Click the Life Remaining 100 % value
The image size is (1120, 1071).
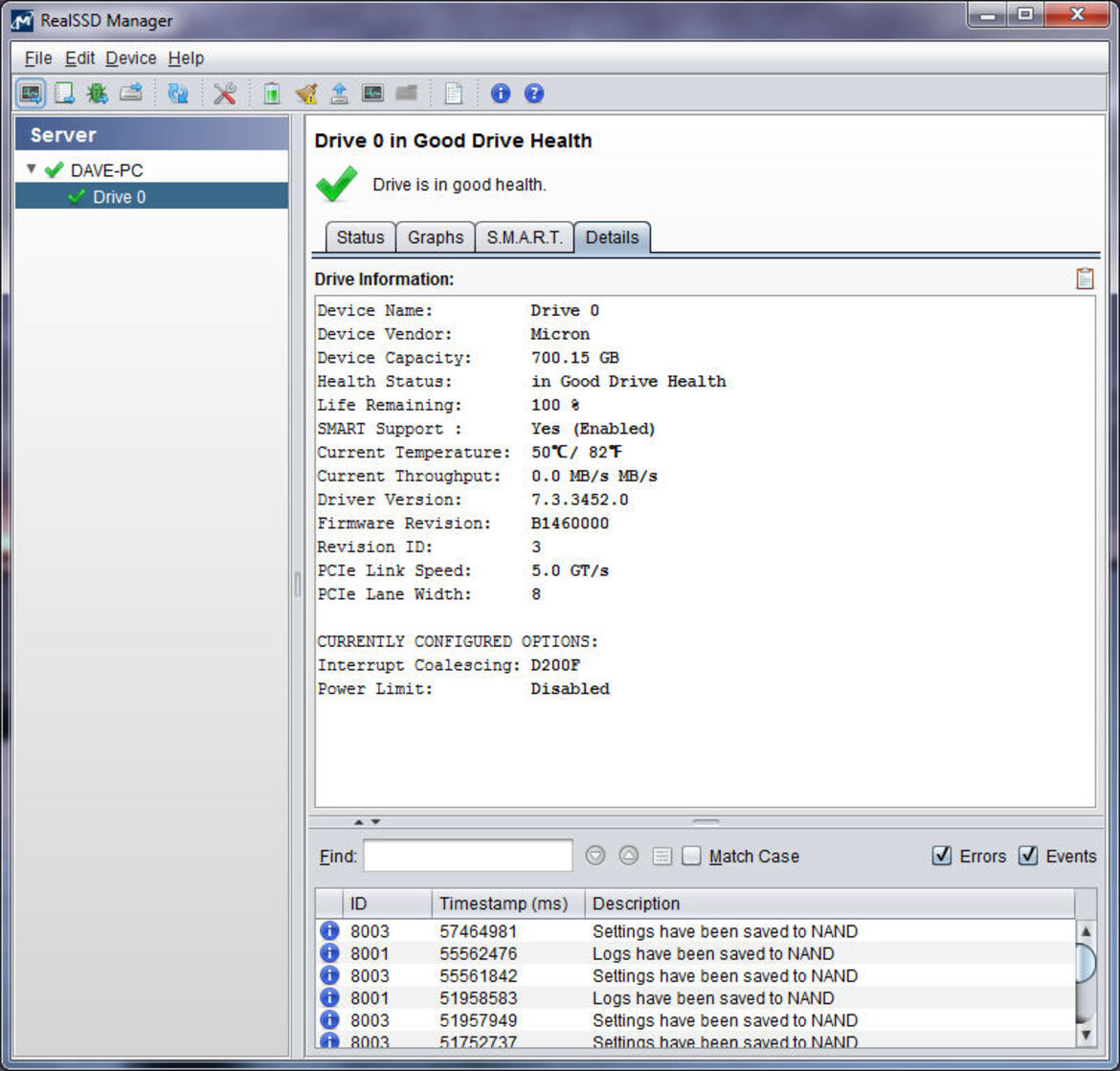coord(555,405)
